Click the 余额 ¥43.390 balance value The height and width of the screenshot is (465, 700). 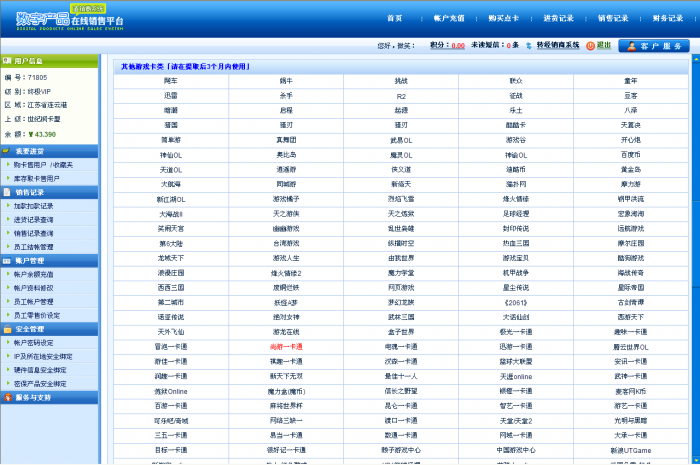coord(42,134)
